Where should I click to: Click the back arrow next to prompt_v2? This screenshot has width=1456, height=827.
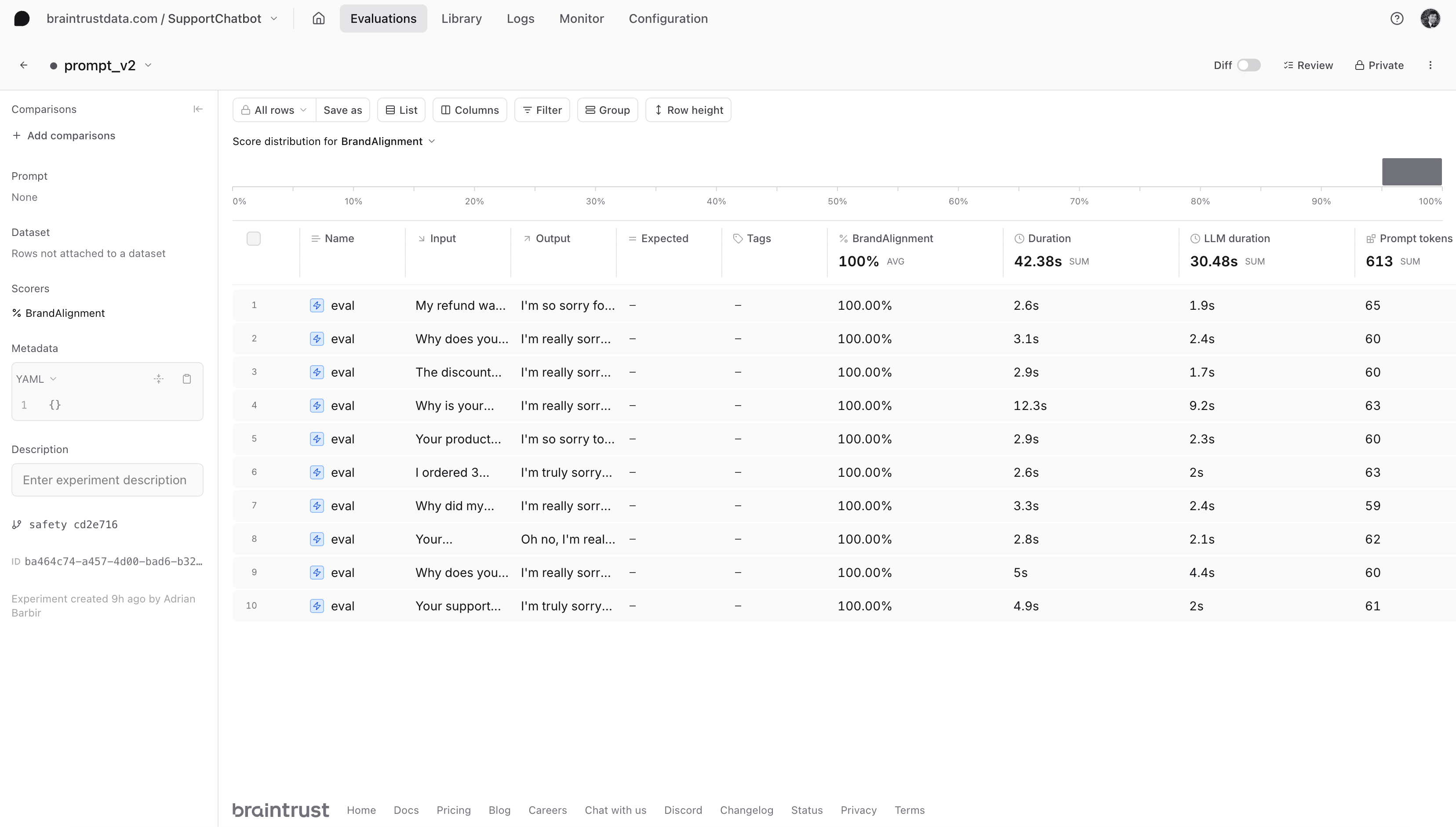pos(23,65)
